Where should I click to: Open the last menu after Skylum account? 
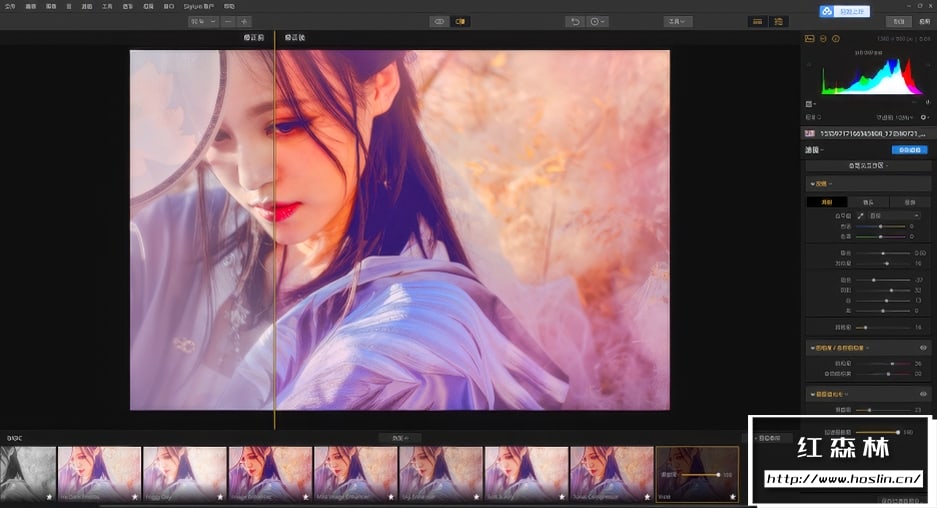point(229,6)
